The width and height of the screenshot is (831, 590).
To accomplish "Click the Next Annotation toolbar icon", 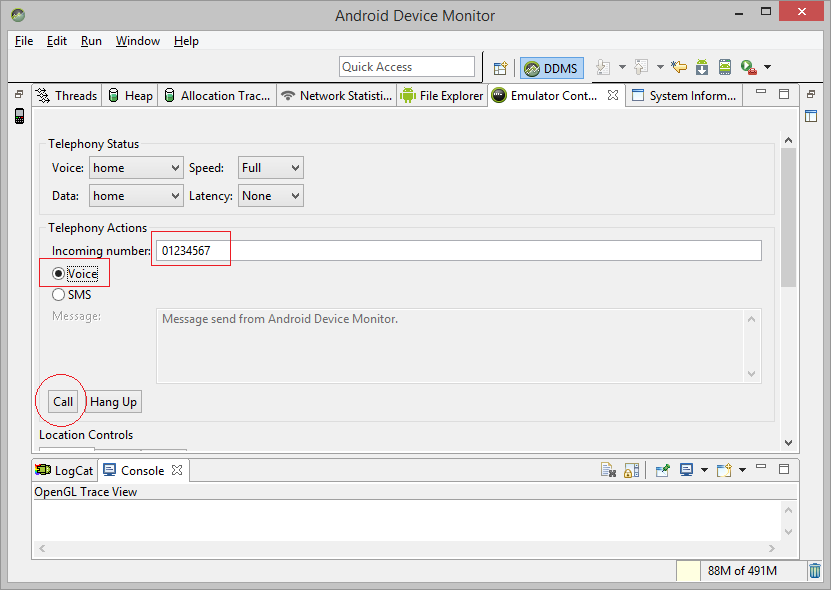I will [603, 67].
